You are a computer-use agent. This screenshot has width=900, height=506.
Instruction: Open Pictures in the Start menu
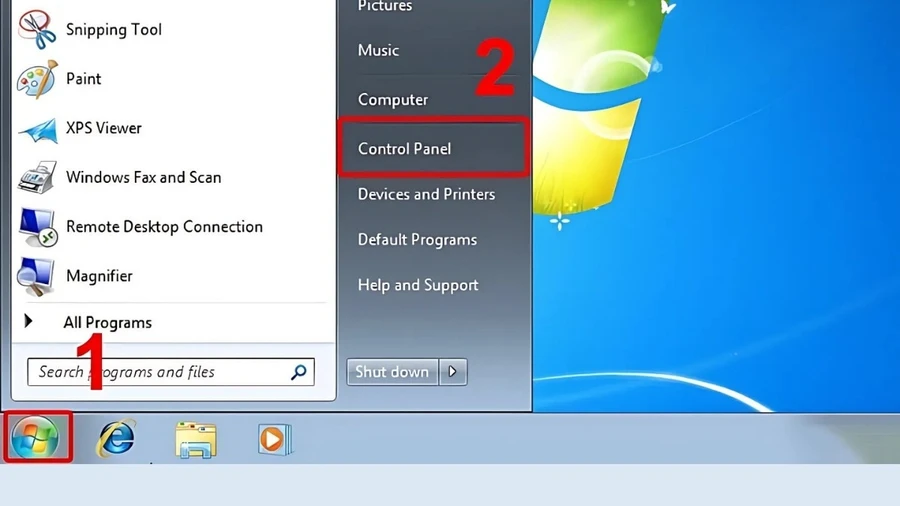(x=385, y=6)
